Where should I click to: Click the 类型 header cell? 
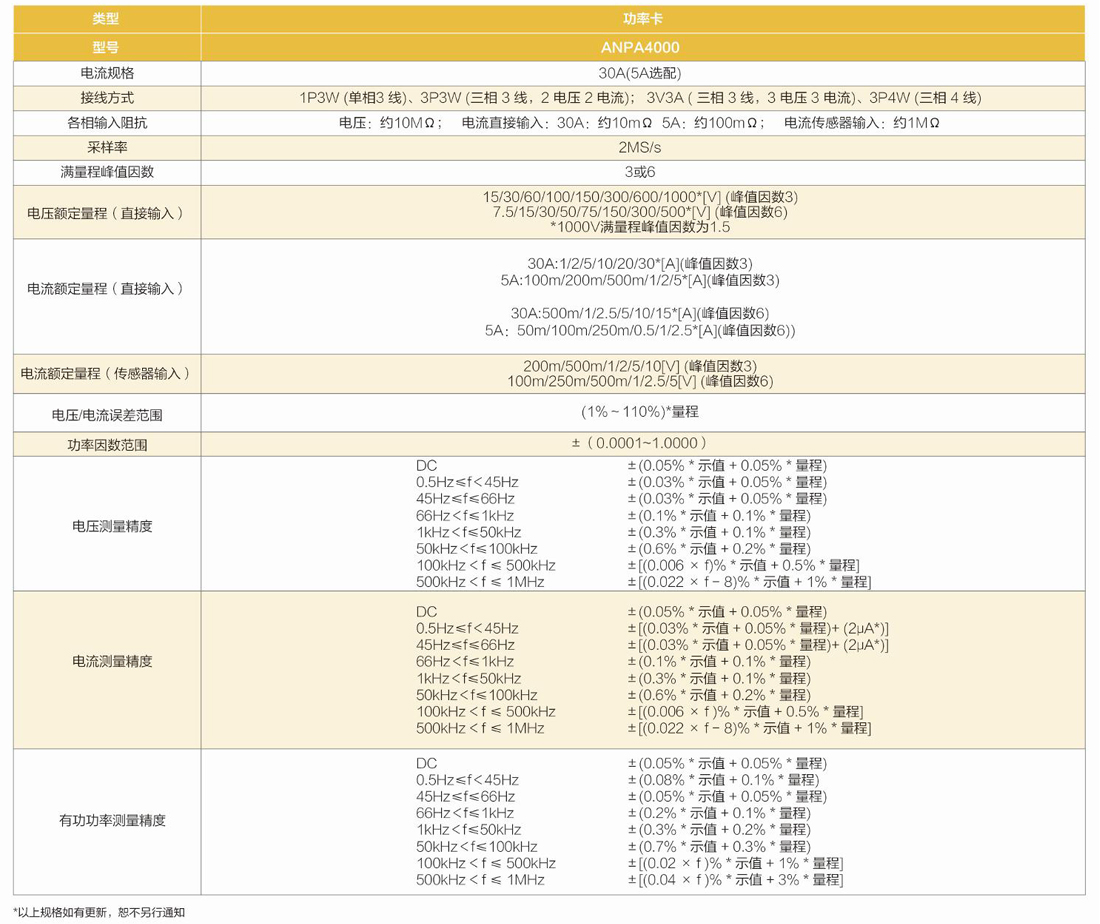[106, 20]
